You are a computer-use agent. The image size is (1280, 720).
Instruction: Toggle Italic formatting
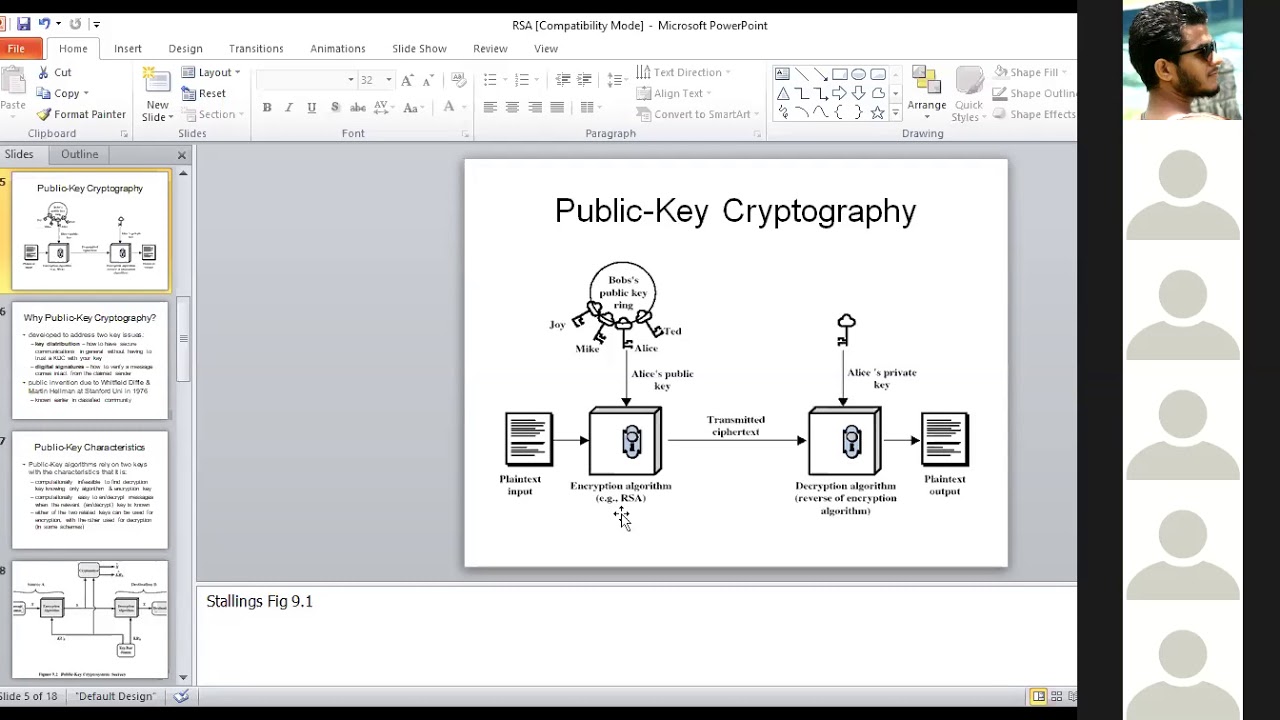[x=289, y=107]
